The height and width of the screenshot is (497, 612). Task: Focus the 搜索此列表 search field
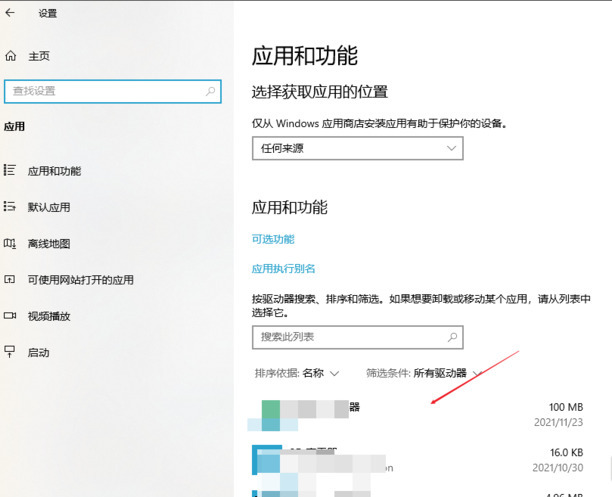click(x=358, y=337)
